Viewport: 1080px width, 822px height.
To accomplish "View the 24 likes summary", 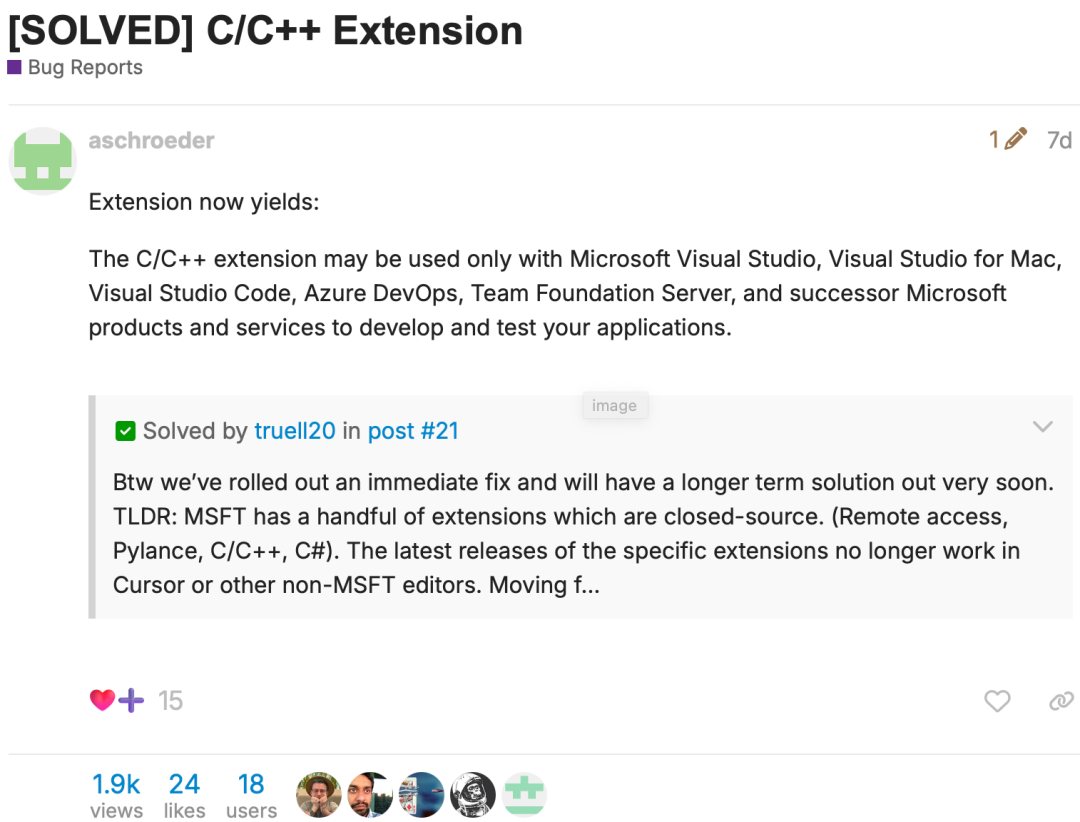I will tap(184, 795).
